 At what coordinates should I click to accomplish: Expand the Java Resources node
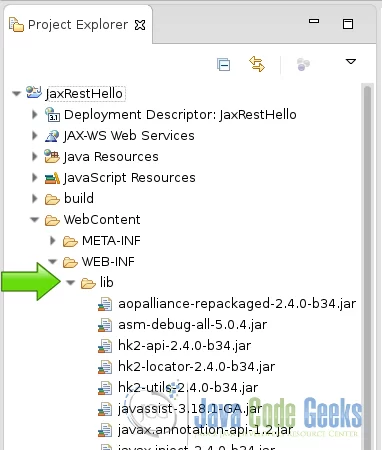pos(34,157)
